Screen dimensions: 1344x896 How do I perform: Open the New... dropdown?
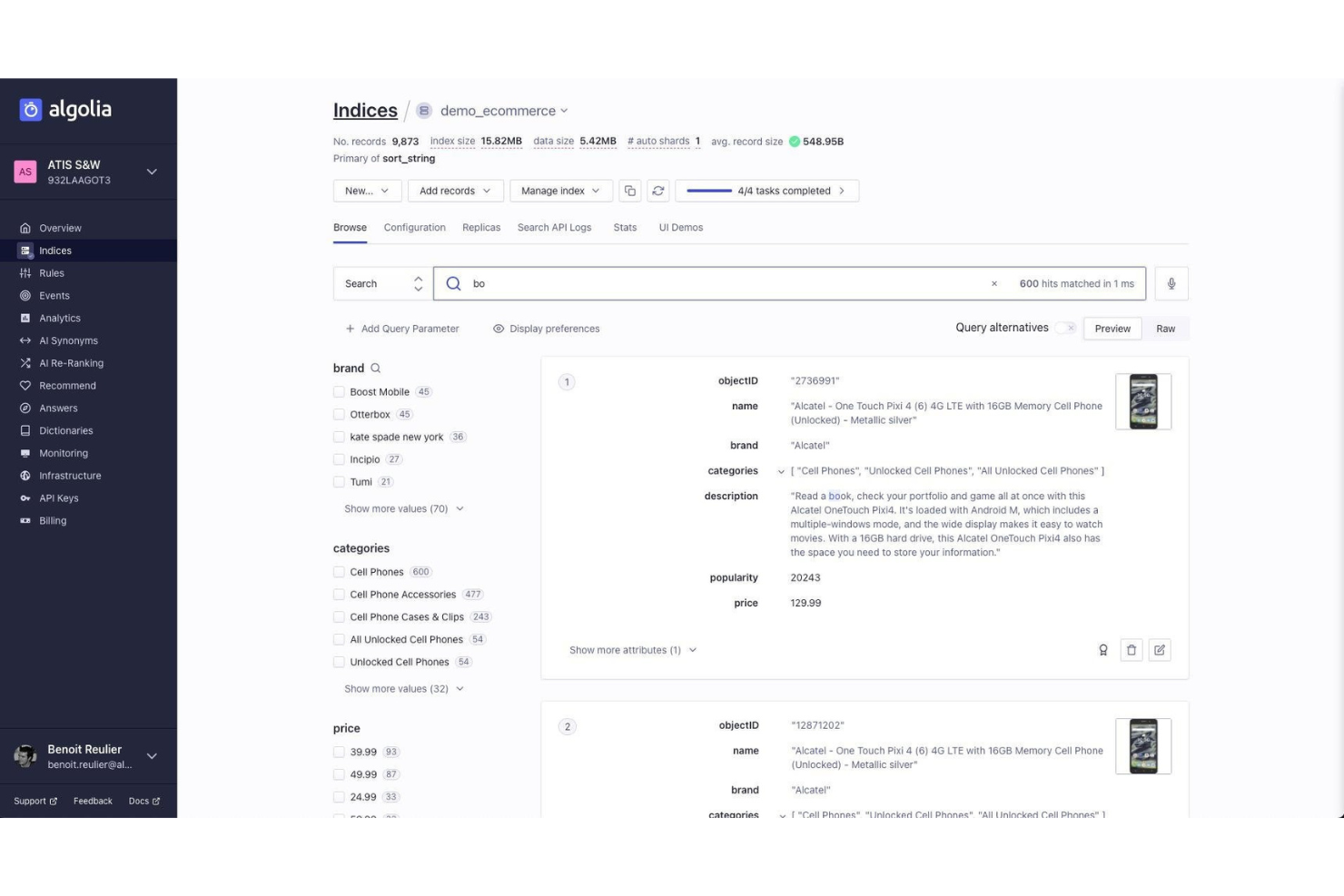coord(367,191)
